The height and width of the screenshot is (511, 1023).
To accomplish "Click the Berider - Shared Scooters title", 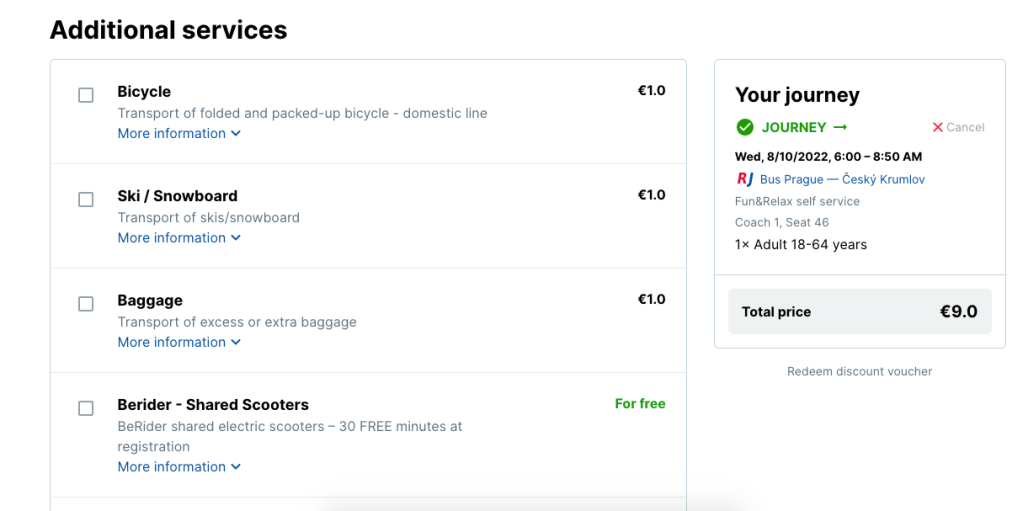I will tap(213, 405).
